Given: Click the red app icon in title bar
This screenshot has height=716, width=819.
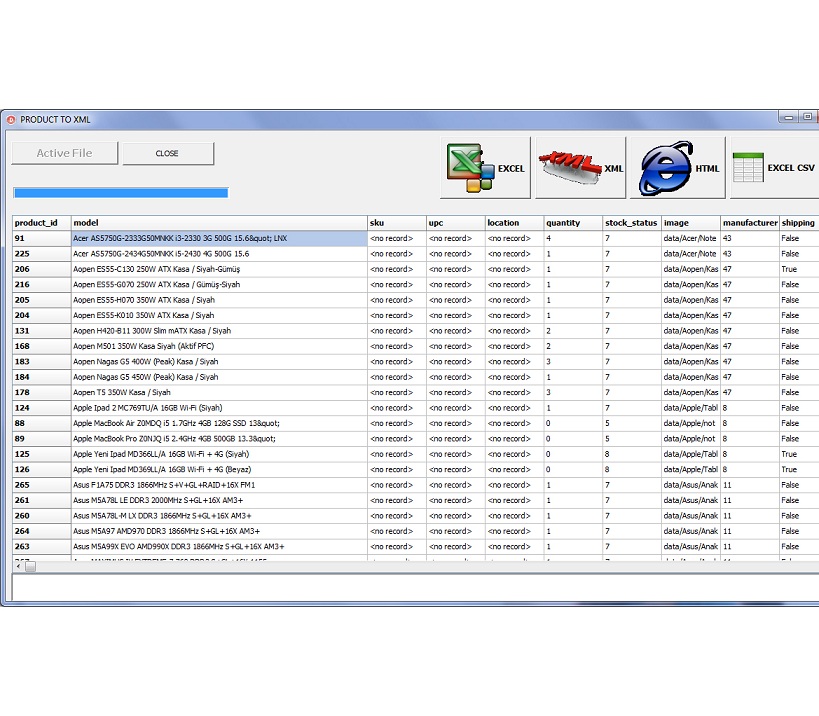Looking at the screenshot, I should [11, 120].
